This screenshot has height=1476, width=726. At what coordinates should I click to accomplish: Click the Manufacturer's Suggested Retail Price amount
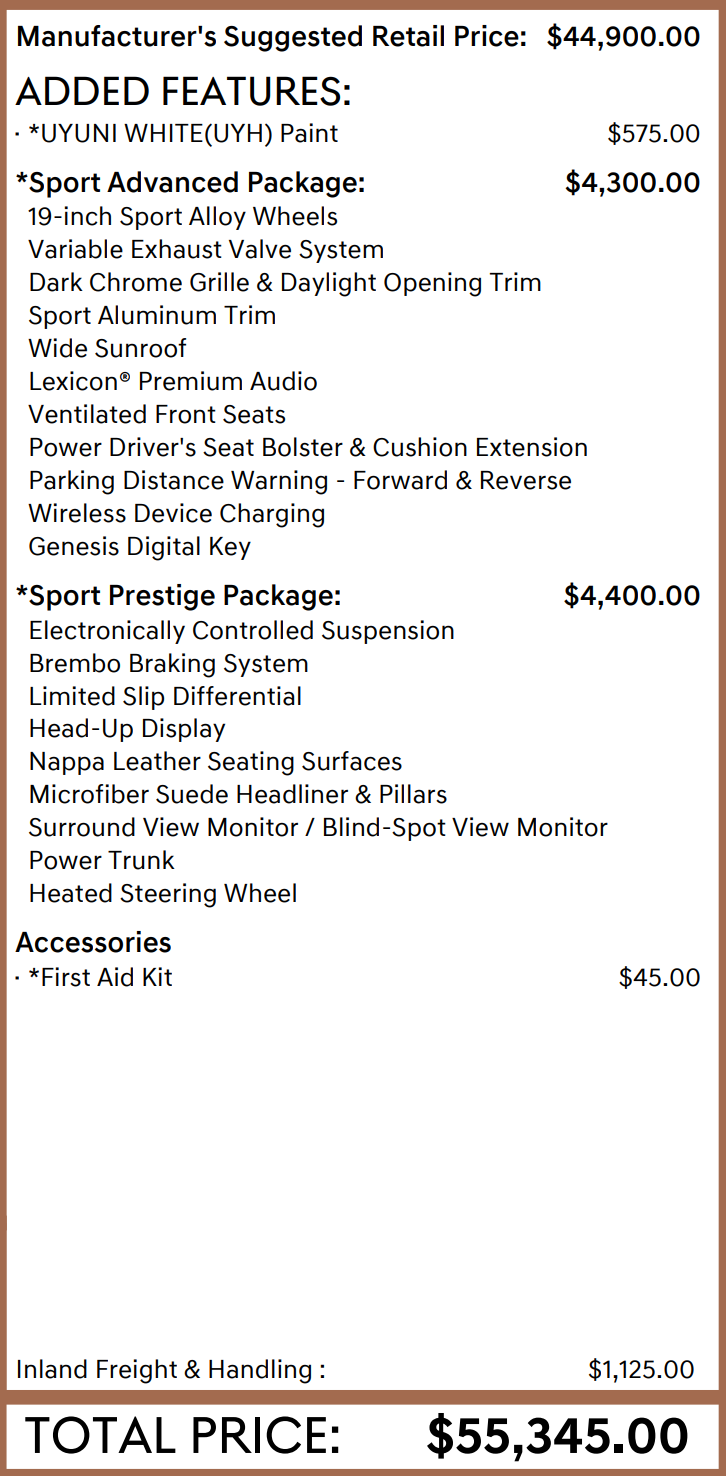[623, 37]
